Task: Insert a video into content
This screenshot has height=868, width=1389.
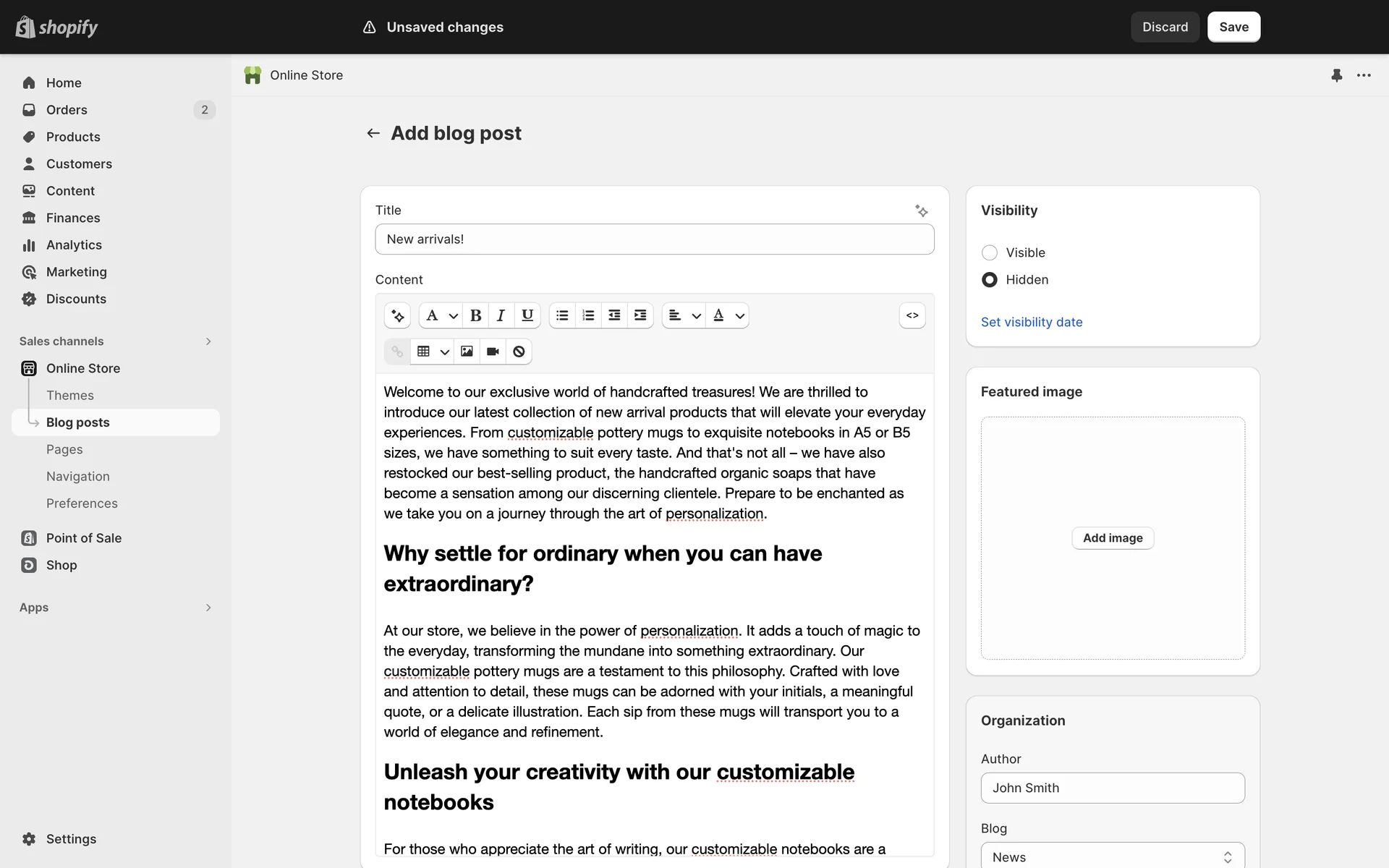Action: click(493, 352)
